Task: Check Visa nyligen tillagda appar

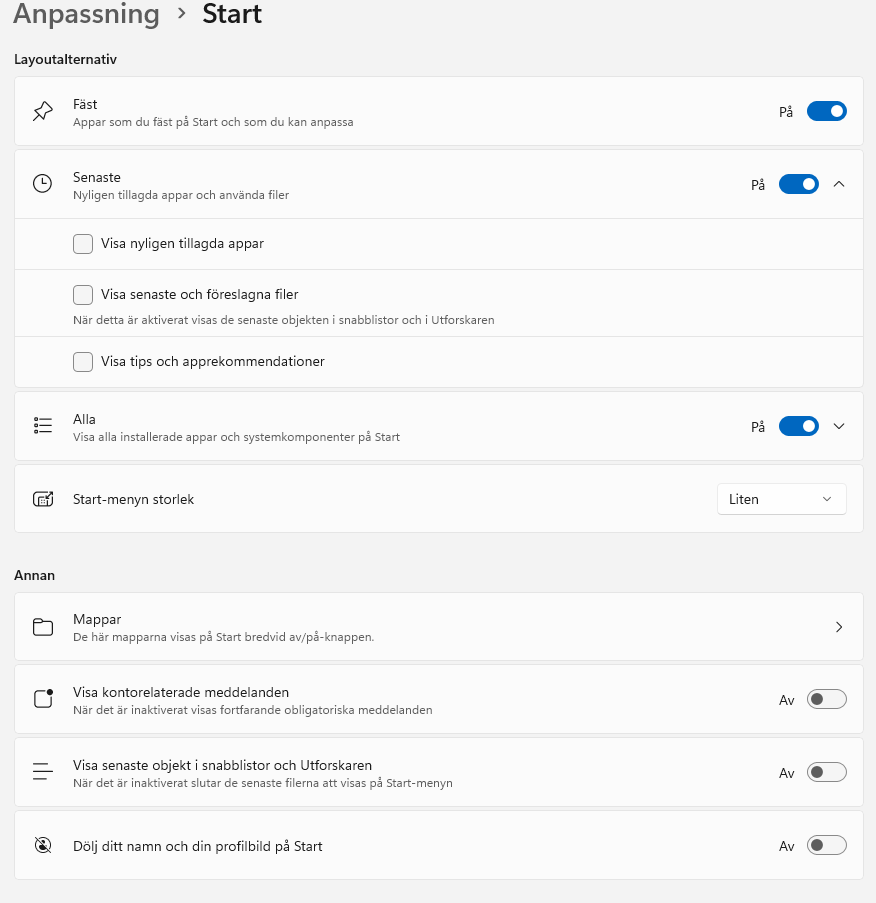Action: tap(83, 244)
